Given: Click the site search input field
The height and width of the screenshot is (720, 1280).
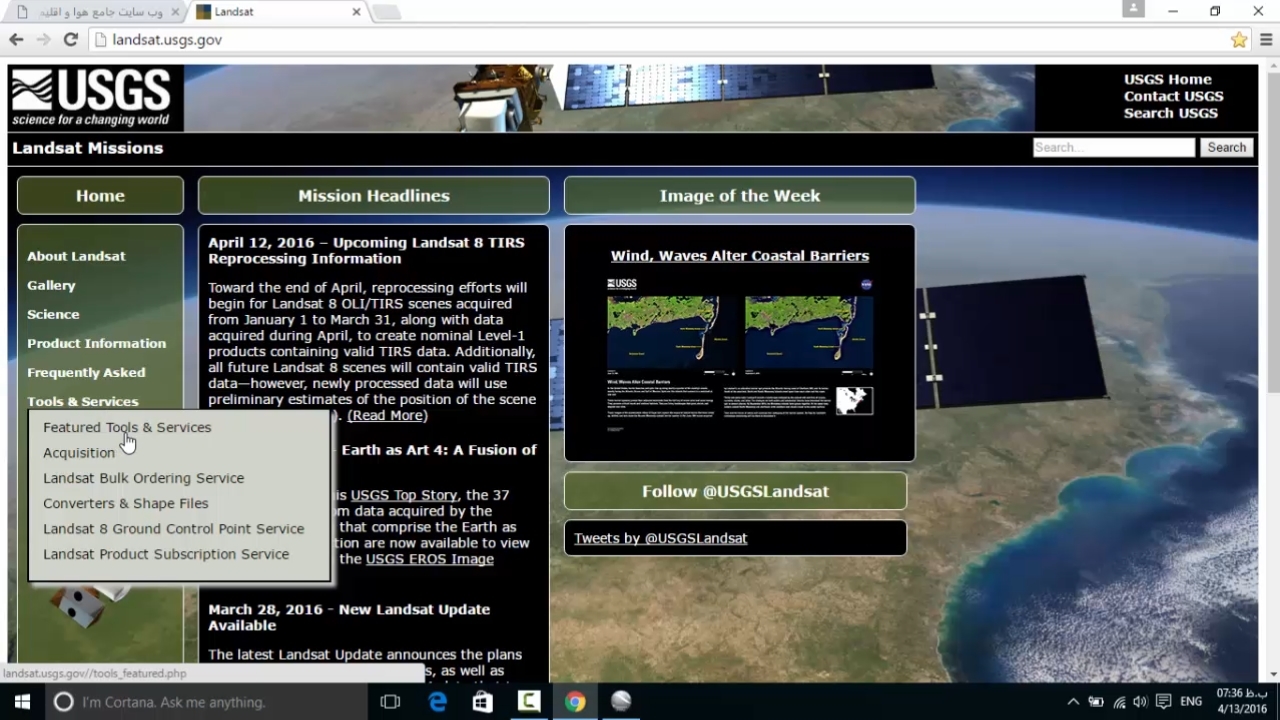Looking at the screenshot, I should 1113,147.
